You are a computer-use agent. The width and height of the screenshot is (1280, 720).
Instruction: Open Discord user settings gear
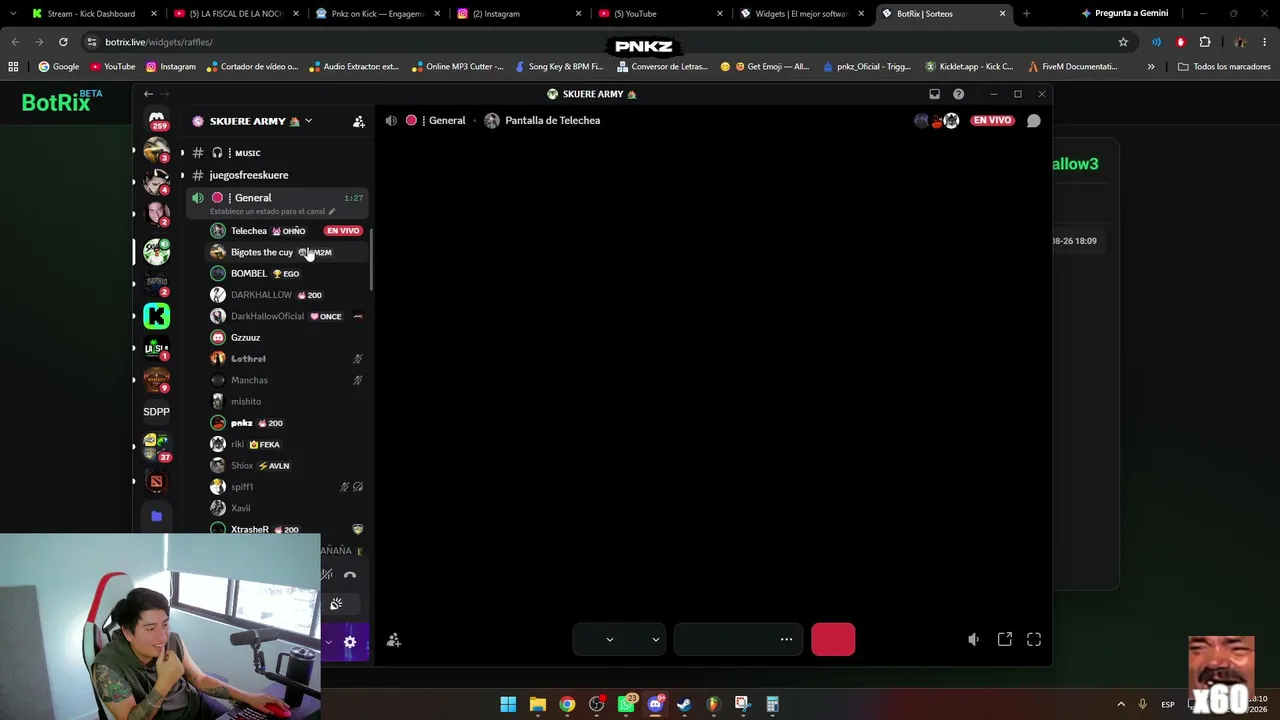350,642
